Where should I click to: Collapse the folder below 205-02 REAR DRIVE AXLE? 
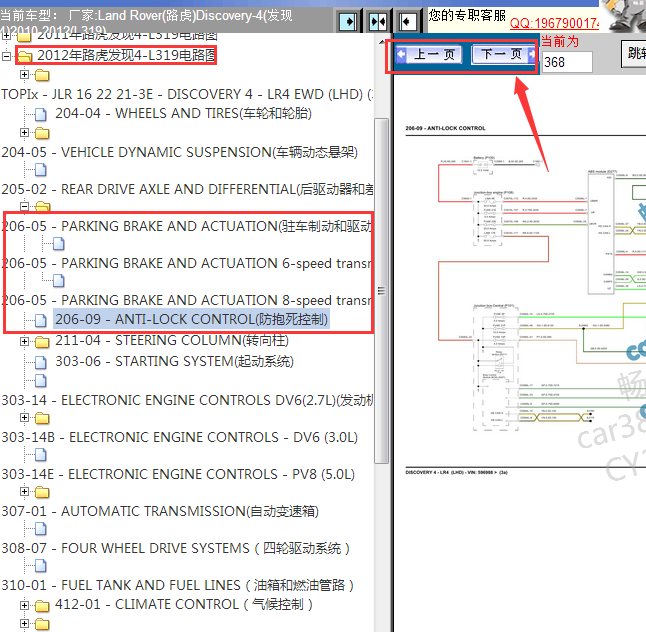click(x=24, y=206)
